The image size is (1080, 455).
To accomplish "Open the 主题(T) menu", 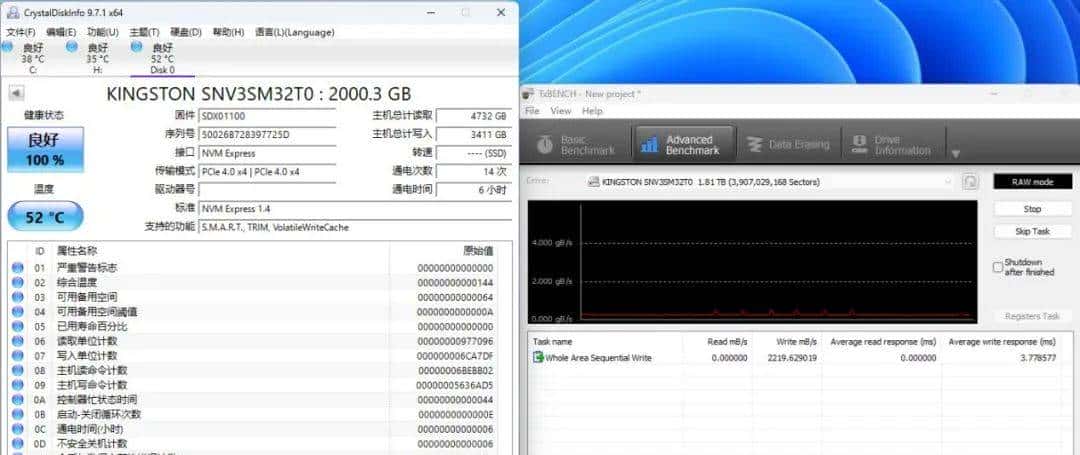I will click(145, 32).
